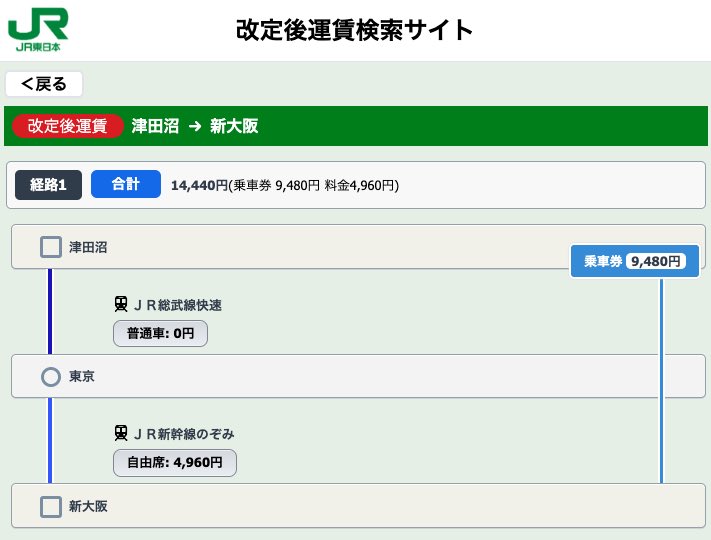
Task: Click the arrow icon between 津田沼 and 新大阪
Action: point(195,126)
